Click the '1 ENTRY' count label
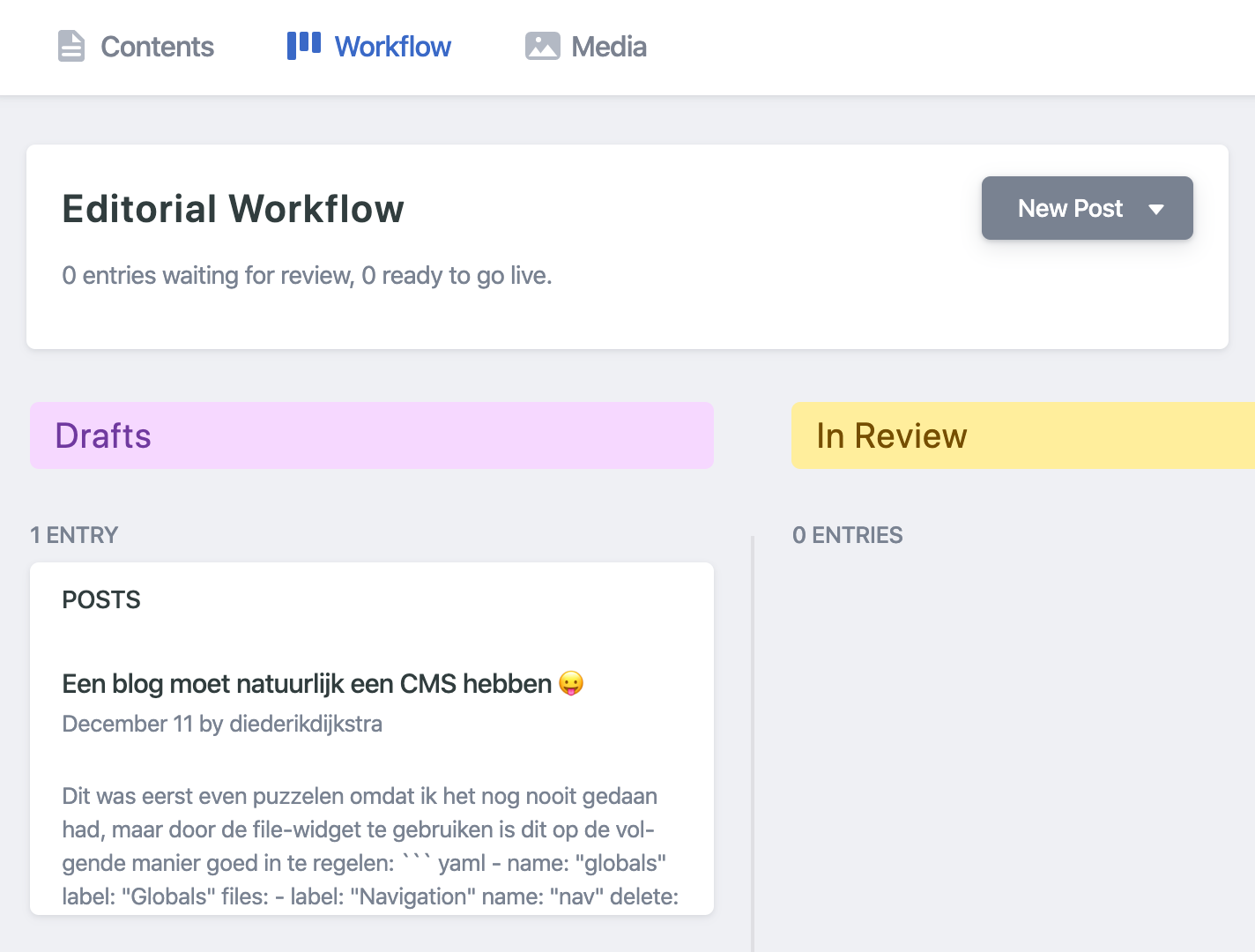Image resolution: width=1255 pixels, height=952 pixels. point(74,535)
